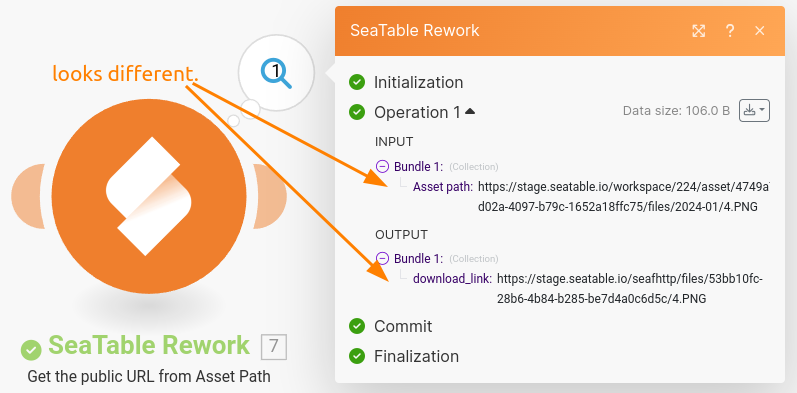Click the SeaTable module logo circle
797x393 pixels.
click(148, 196)
